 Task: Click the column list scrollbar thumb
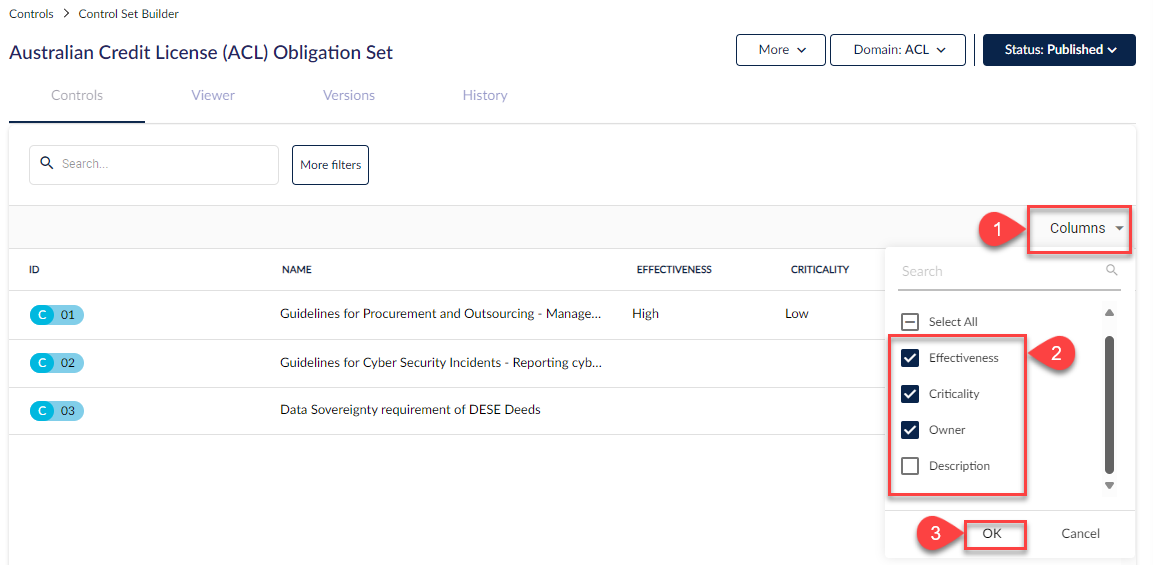point(1110,405)
